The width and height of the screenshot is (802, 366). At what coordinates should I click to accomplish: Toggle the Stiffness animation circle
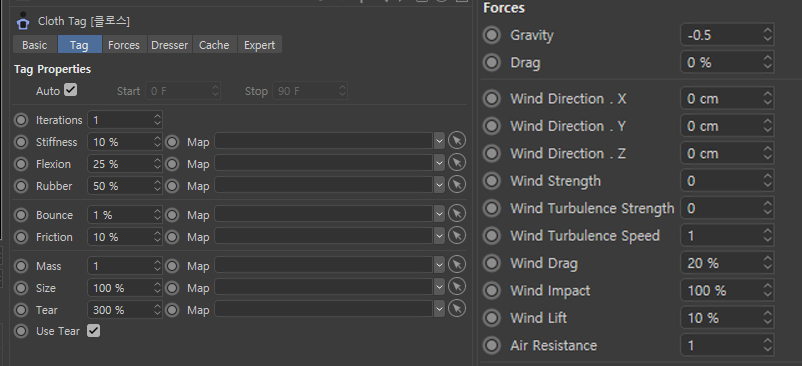point(21,142)
